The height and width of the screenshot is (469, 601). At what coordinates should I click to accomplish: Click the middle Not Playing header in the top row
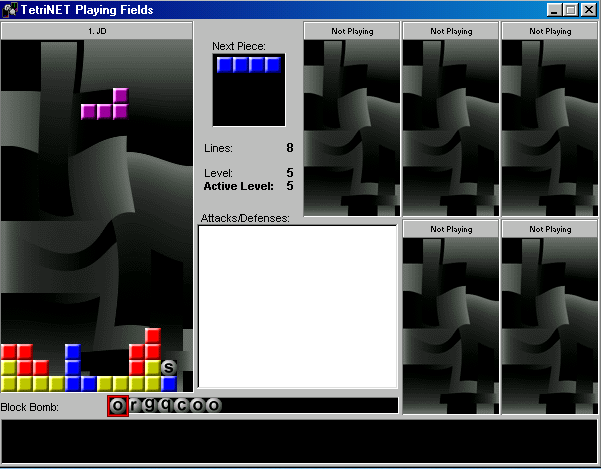[x=451, y=31]
